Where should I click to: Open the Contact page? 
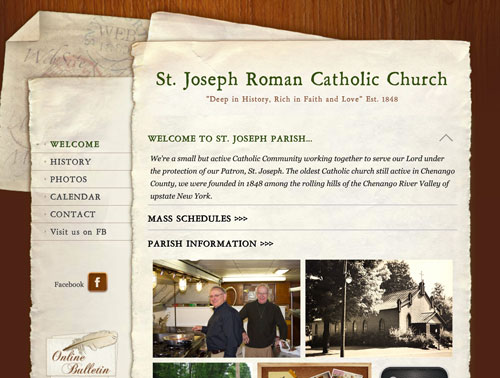click(73, 214)
